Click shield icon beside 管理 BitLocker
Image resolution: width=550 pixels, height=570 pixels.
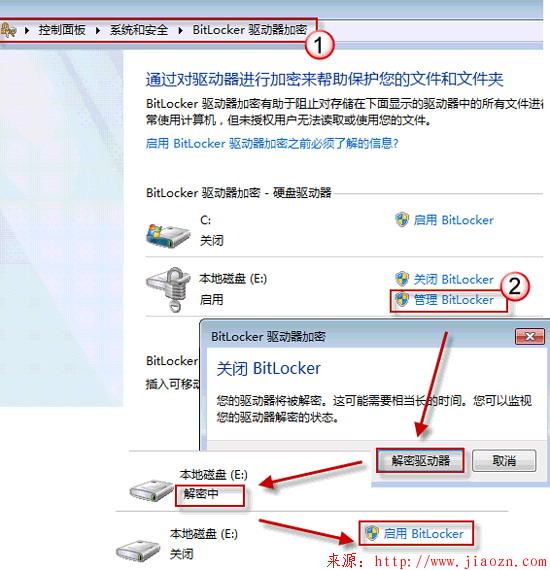(402, 299)
